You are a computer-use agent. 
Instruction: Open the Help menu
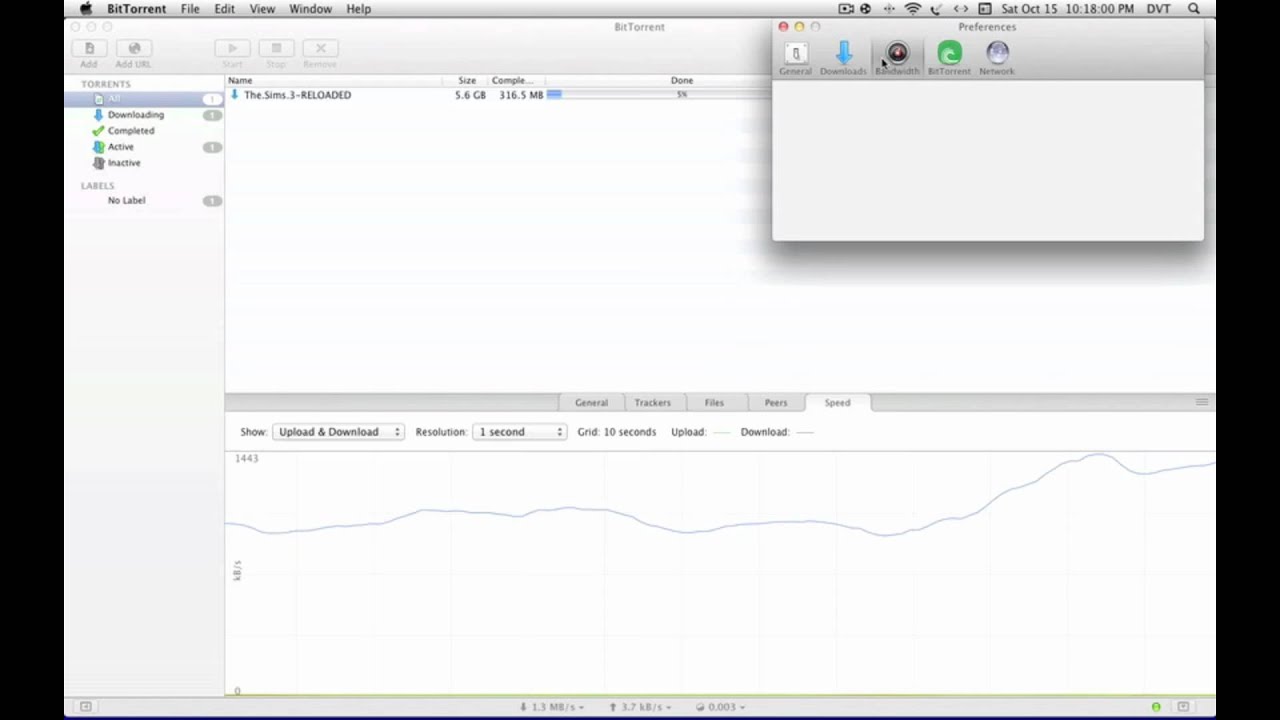pyautogui.click(x=359, y=9)
